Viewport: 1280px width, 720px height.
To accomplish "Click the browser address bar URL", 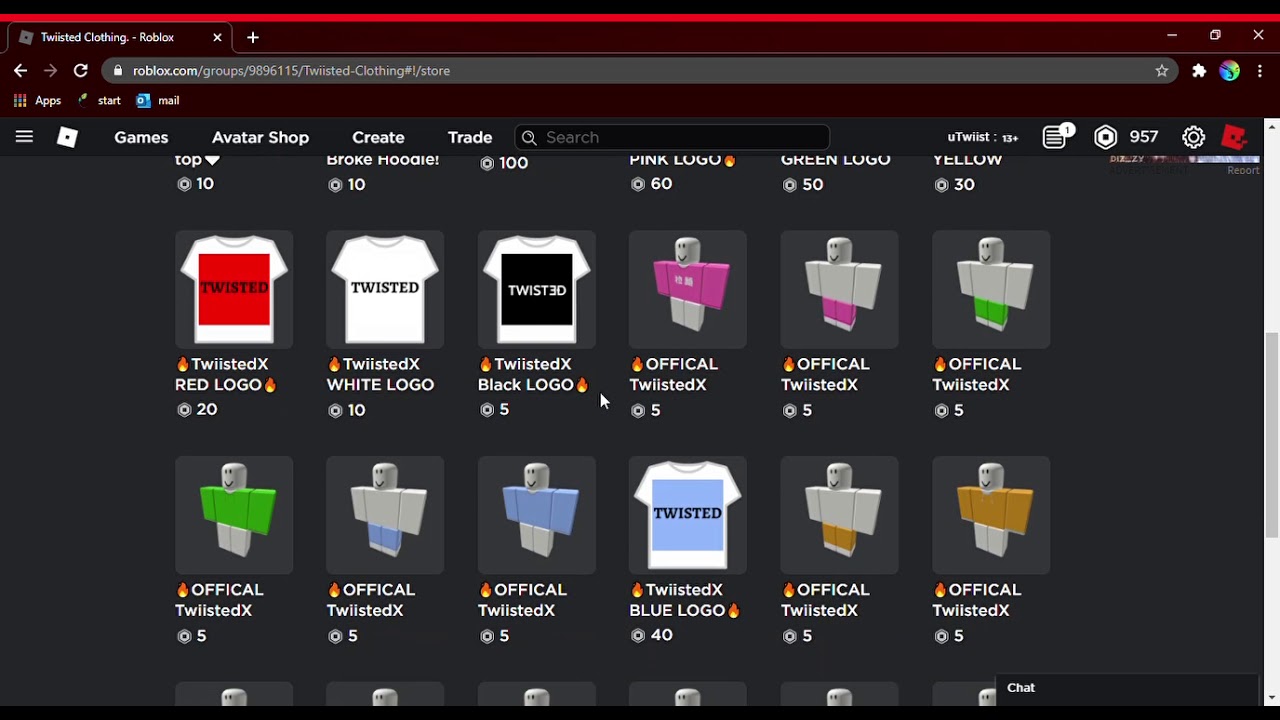I will coord(291,71).
